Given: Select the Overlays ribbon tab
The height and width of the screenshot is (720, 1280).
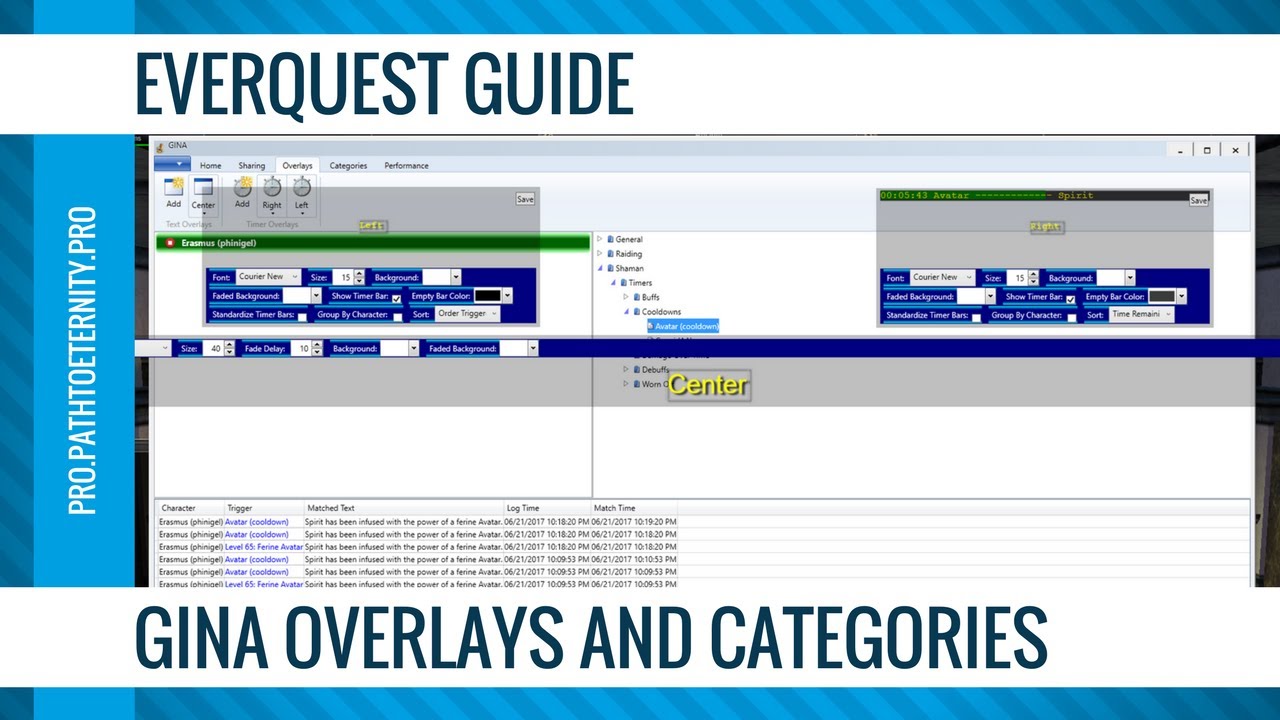Looking at the screenshot, I should coord(297,166).
